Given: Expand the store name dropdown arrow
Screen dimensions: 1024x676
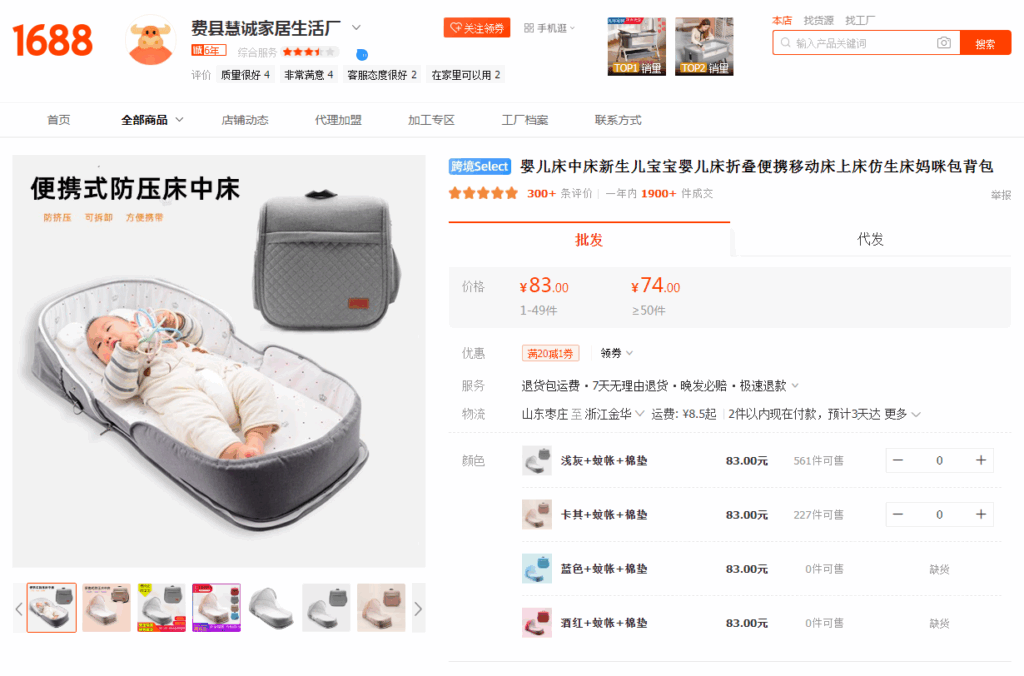Looking at the screenshot, I should coord(357,27).
